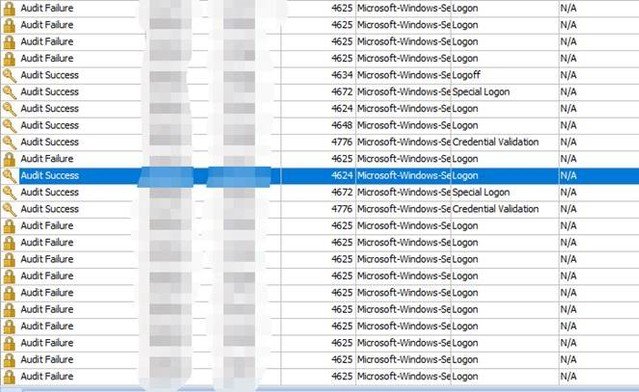The width and height of the screenshot is (639, 392).
Task: Click the key icon on the Credential Validation row beneath event 4648
Action: pos(9,142)
